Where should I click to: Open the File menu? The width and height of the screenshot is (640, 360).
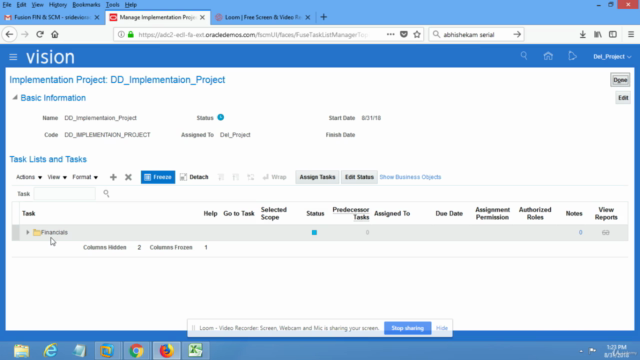click(7, 5)
